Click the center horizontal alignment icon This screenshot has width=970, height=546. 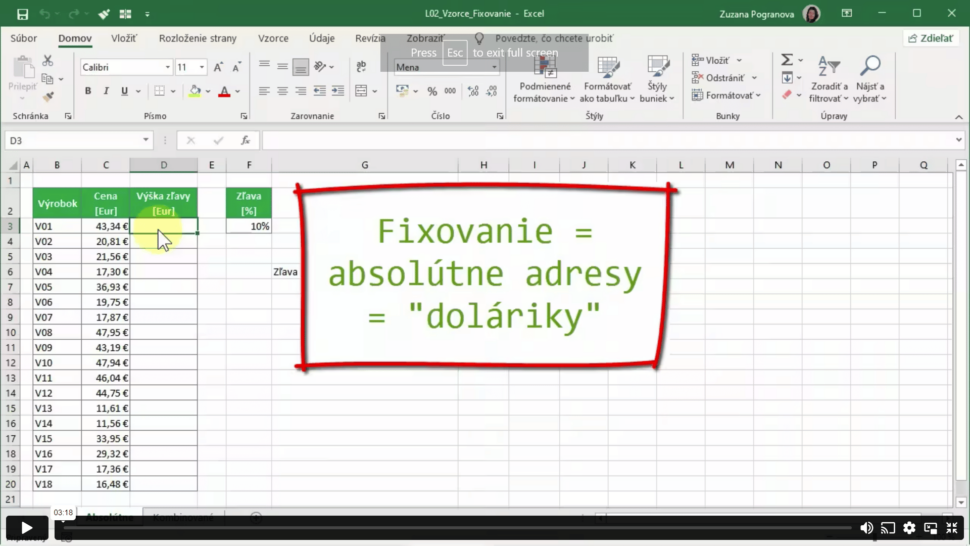click(282, 91)
